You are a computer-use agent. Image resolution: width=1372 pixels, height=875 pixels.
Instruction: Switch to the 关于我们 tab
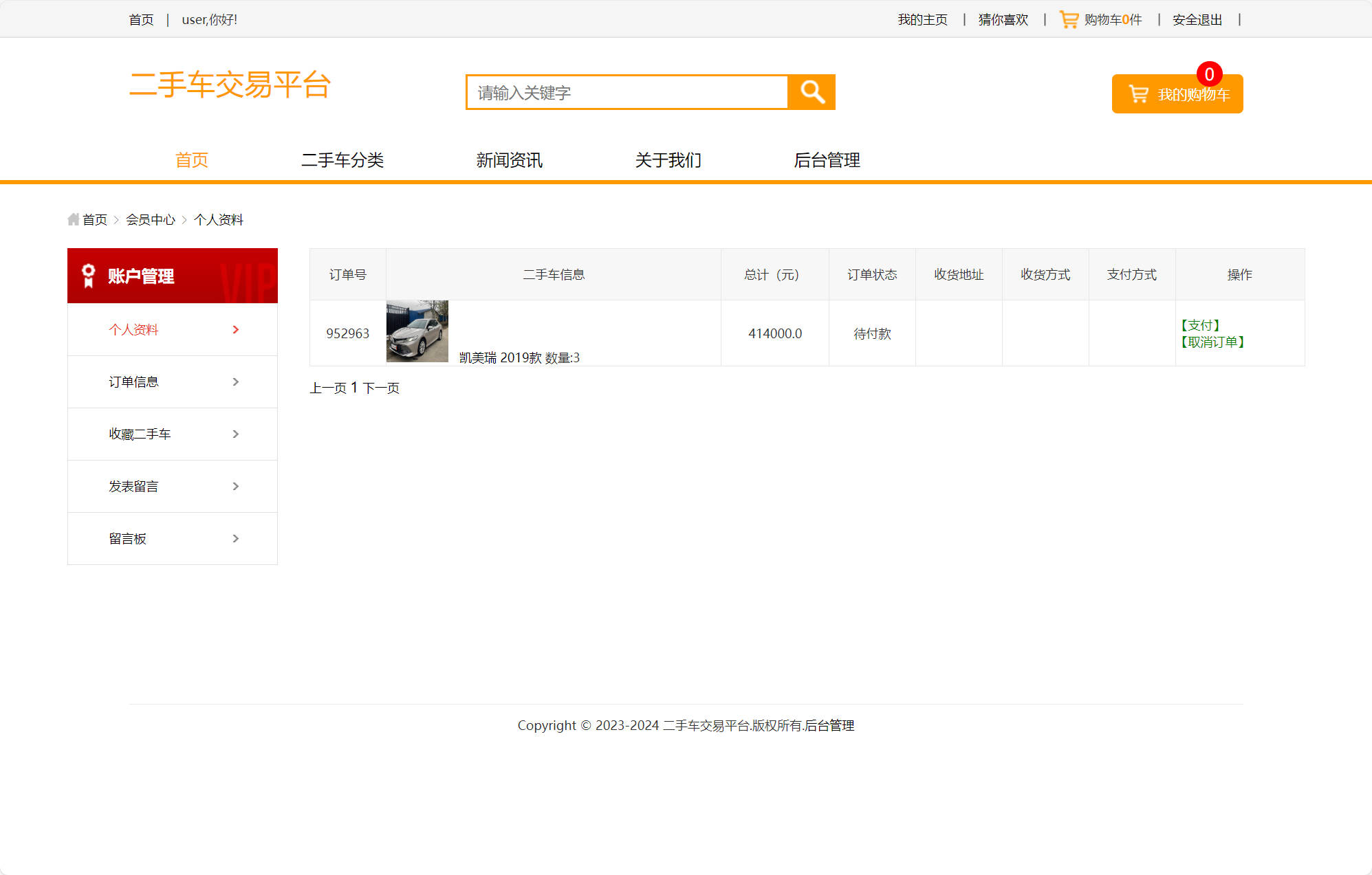(x=668, y=160)
